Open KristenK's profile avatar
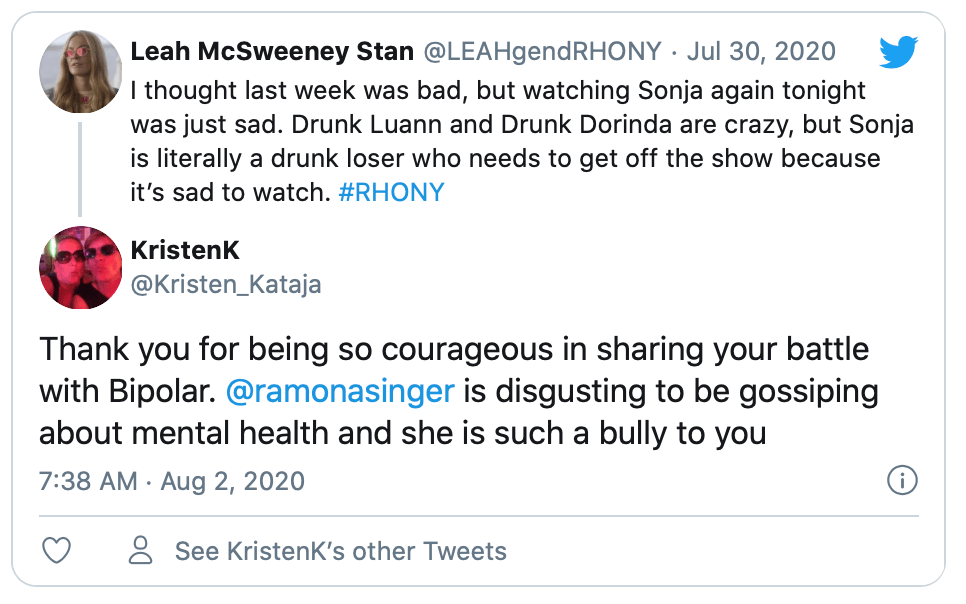Image resolution: width=966 pixels, height=604 pixels. 80,267
